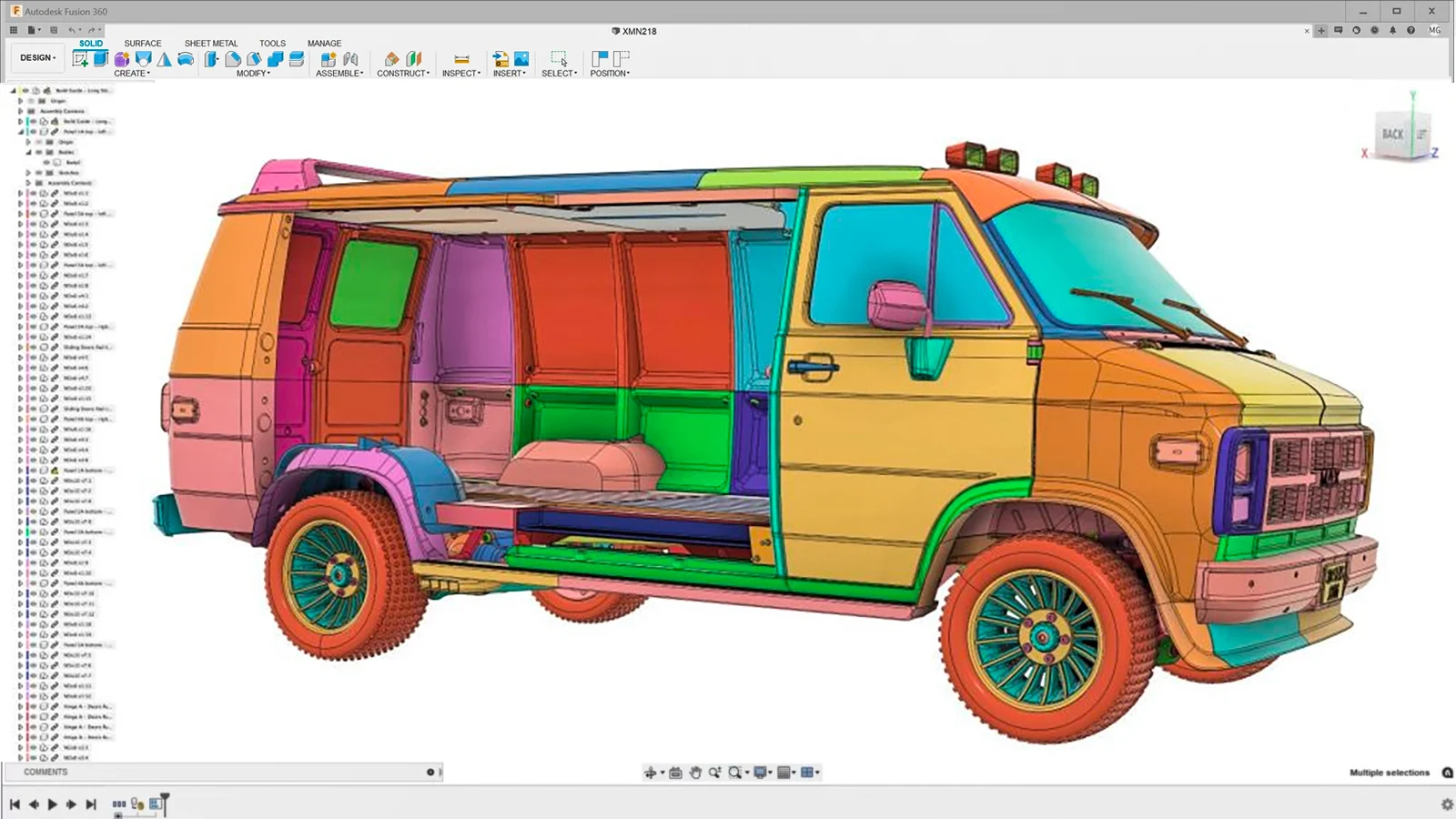Switch to the SURFACE tab

(143, 43)
